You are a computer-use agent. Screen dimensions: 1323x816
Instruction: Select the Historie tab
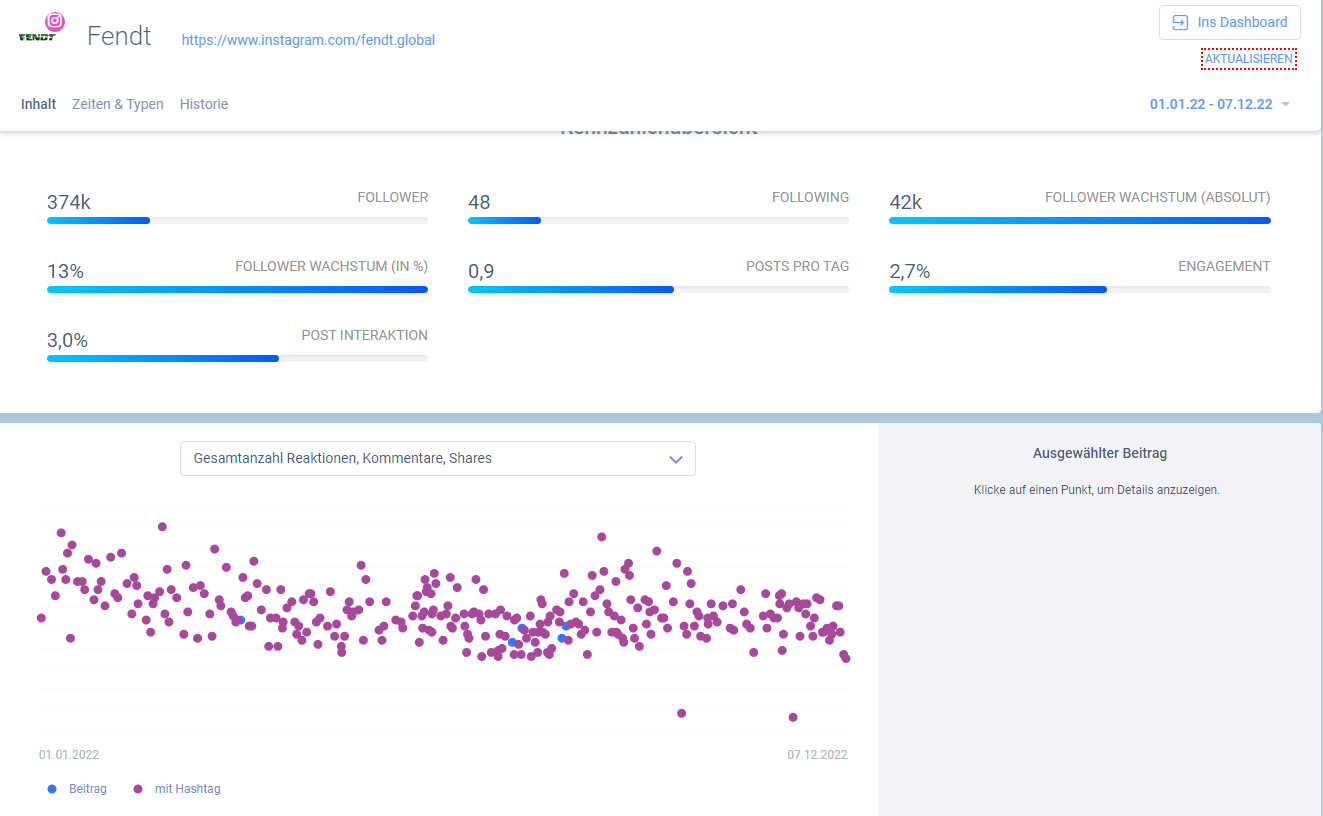(x=204, y=104)
